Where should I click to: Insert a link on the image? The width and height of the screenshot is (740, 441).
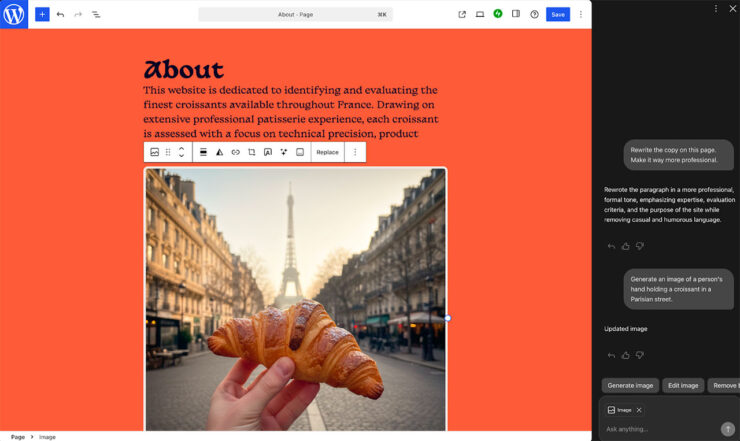point(235,152)
